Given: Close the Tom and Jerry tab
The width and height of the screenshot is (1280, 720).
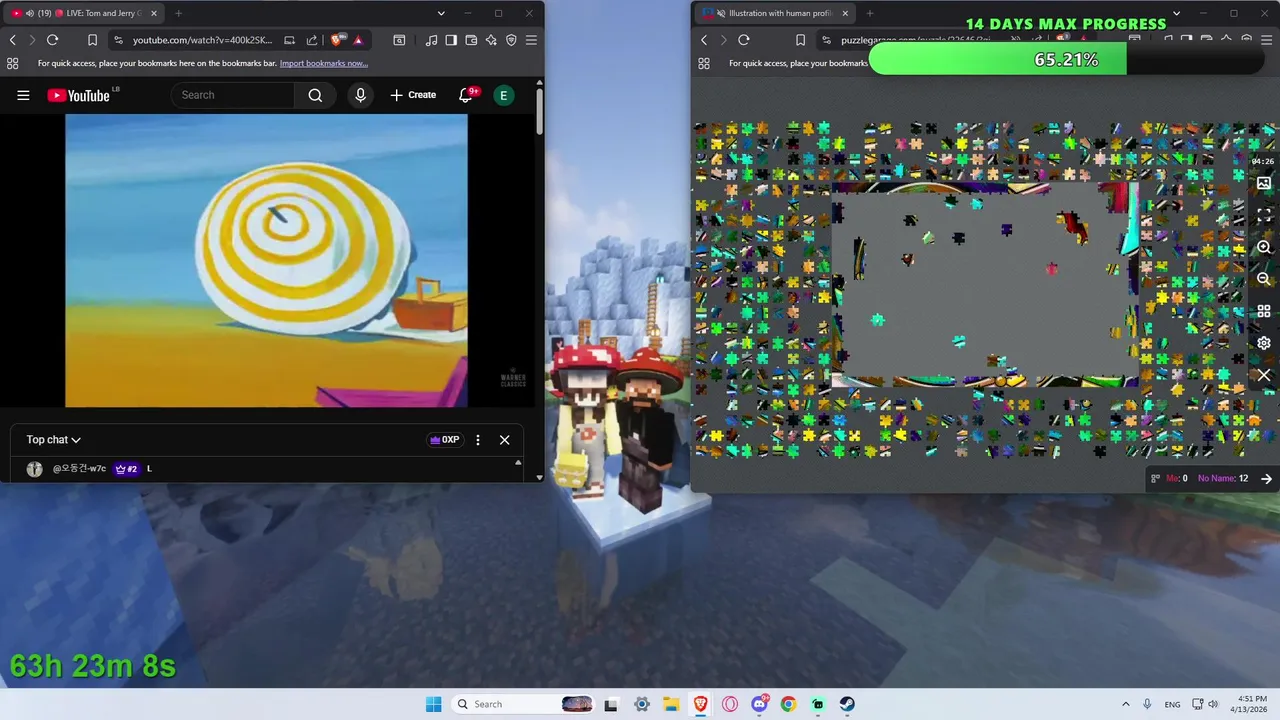Looking at the screenshot, I should coord(154,13).
